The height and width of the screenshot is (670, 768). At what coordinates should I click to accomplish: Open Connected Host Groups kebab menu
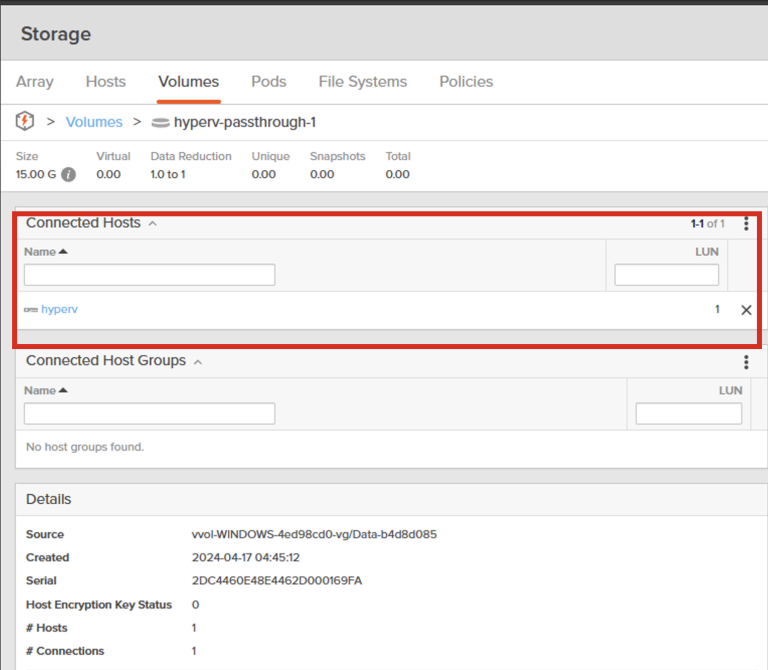[x=746, y=362]
